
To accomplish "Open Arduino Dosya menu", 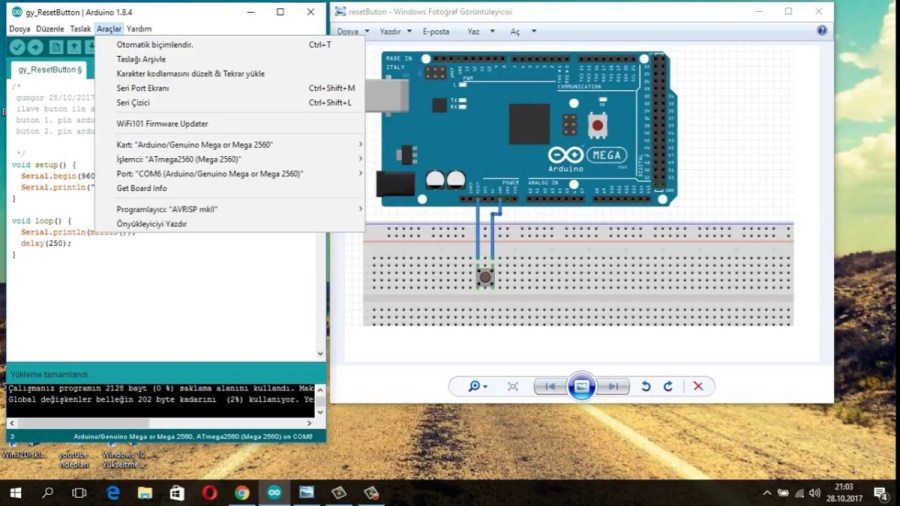I will click(20, 29).
